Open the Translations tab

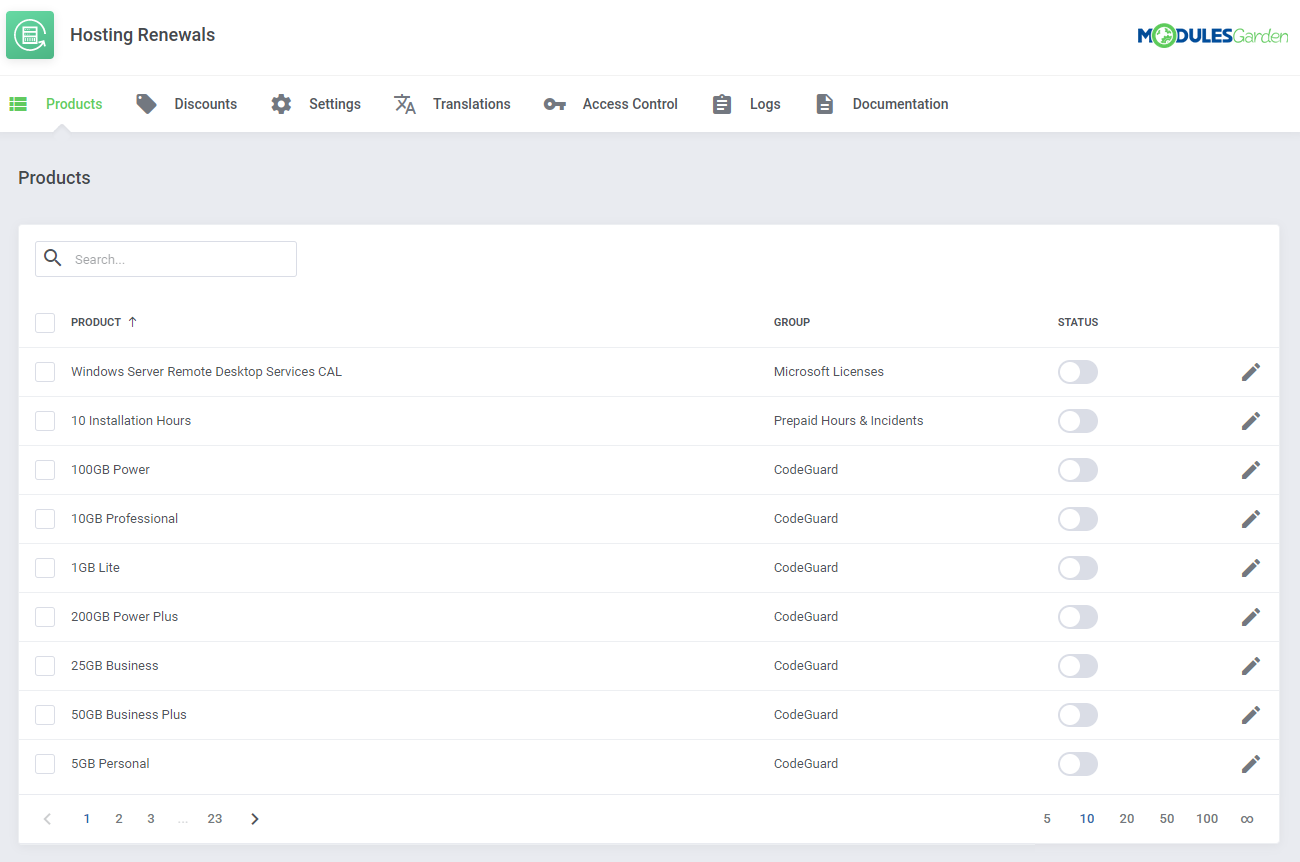452,104
